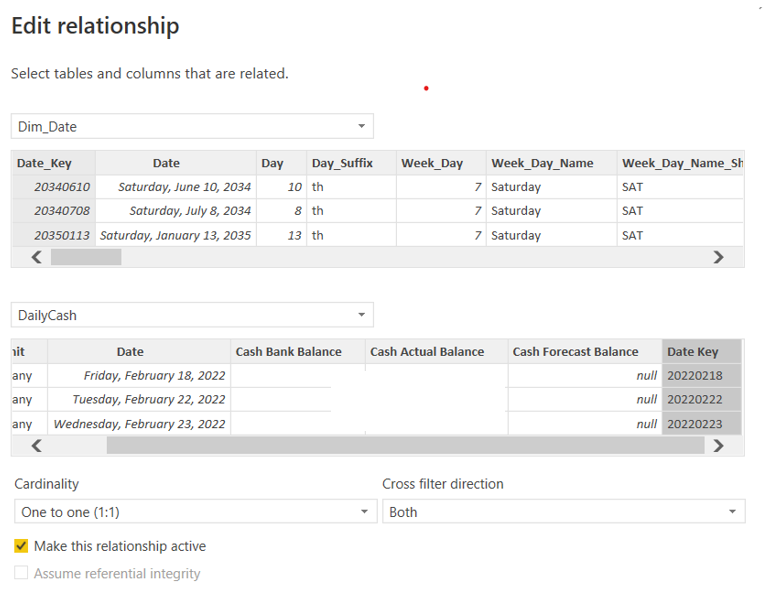Select the Week_Day_Name_Sh column header

click(x=680, y=163)
